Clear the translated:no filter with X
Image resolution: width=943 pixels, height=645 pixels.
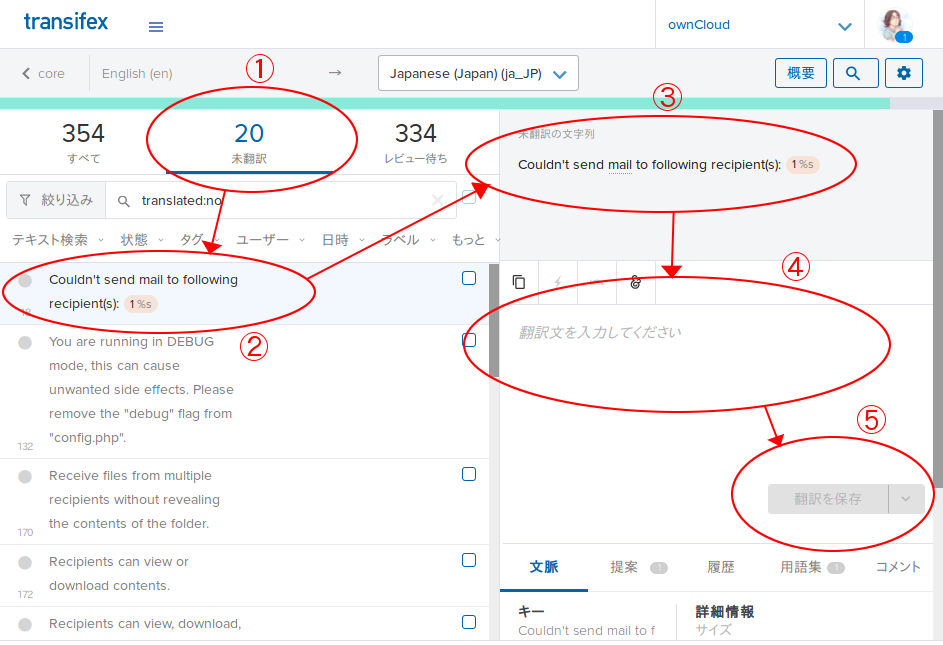[437, 200]
